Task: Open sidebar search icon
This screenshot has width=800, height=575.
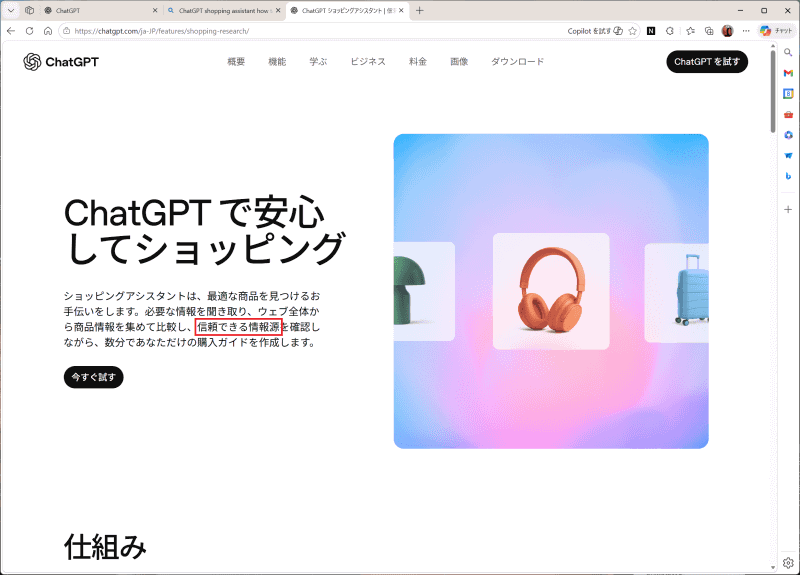Action: pyautogui.click(x=788, y=53)
